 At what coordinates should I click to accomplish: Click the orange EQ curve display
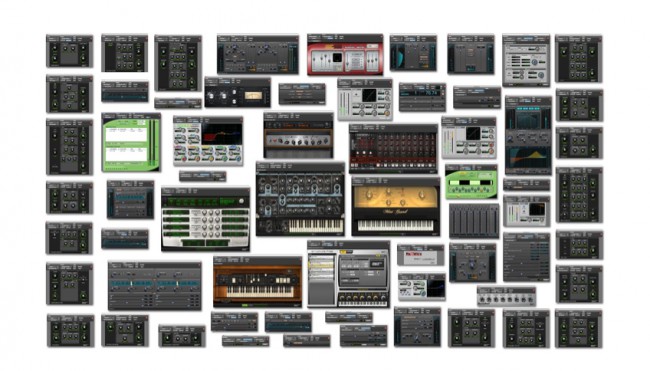point(528,158)
